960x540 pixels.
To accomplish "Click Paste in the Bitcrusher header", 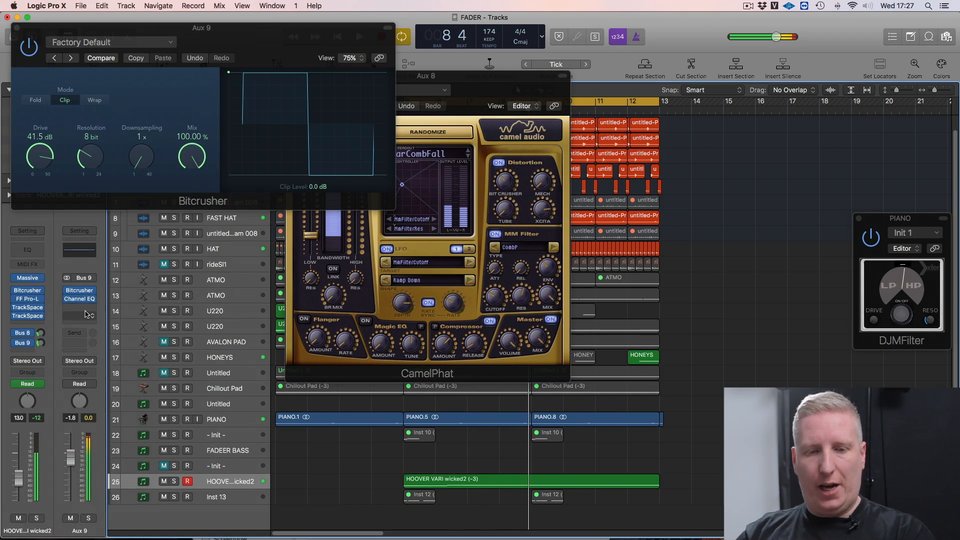I will pyautogui.click(x=163, y=58).
